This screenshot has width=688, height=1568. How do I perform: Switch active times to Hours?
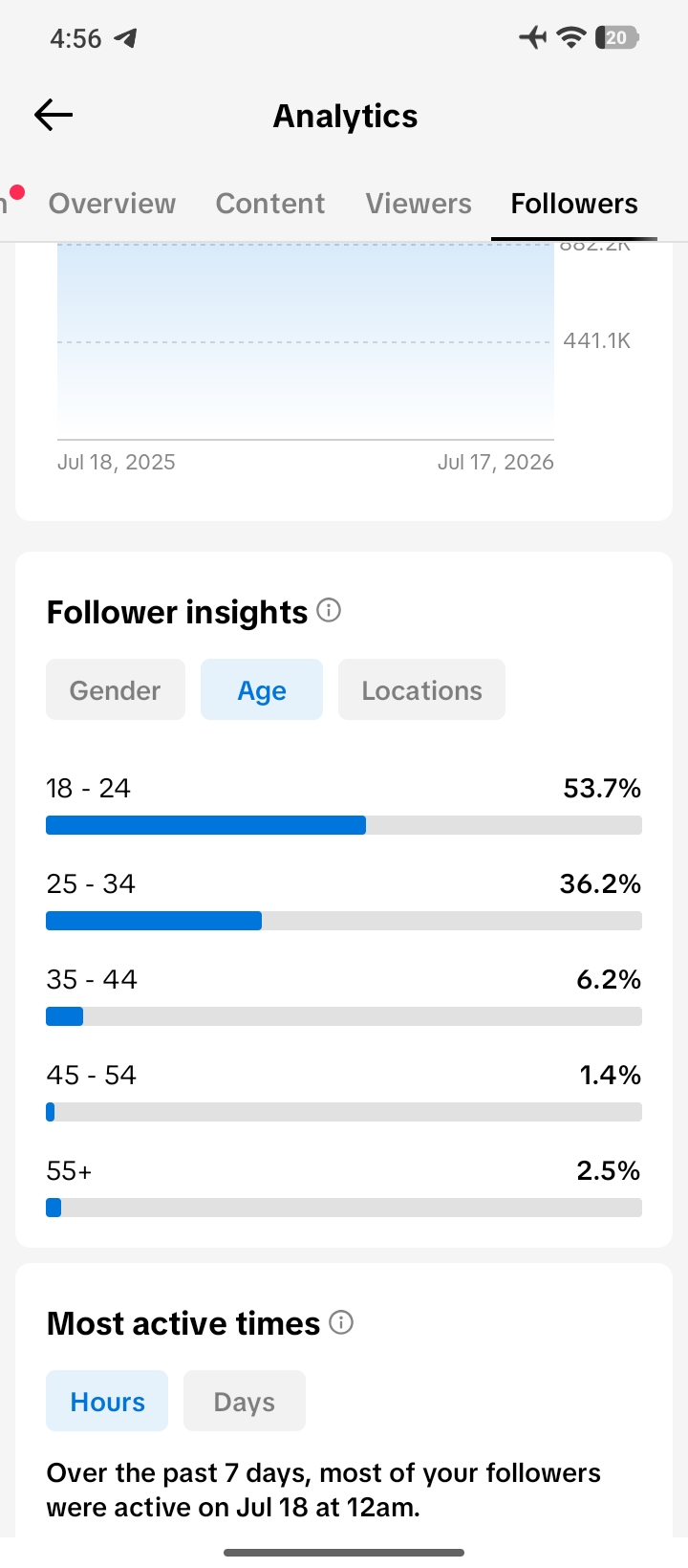click(107, 1401)
